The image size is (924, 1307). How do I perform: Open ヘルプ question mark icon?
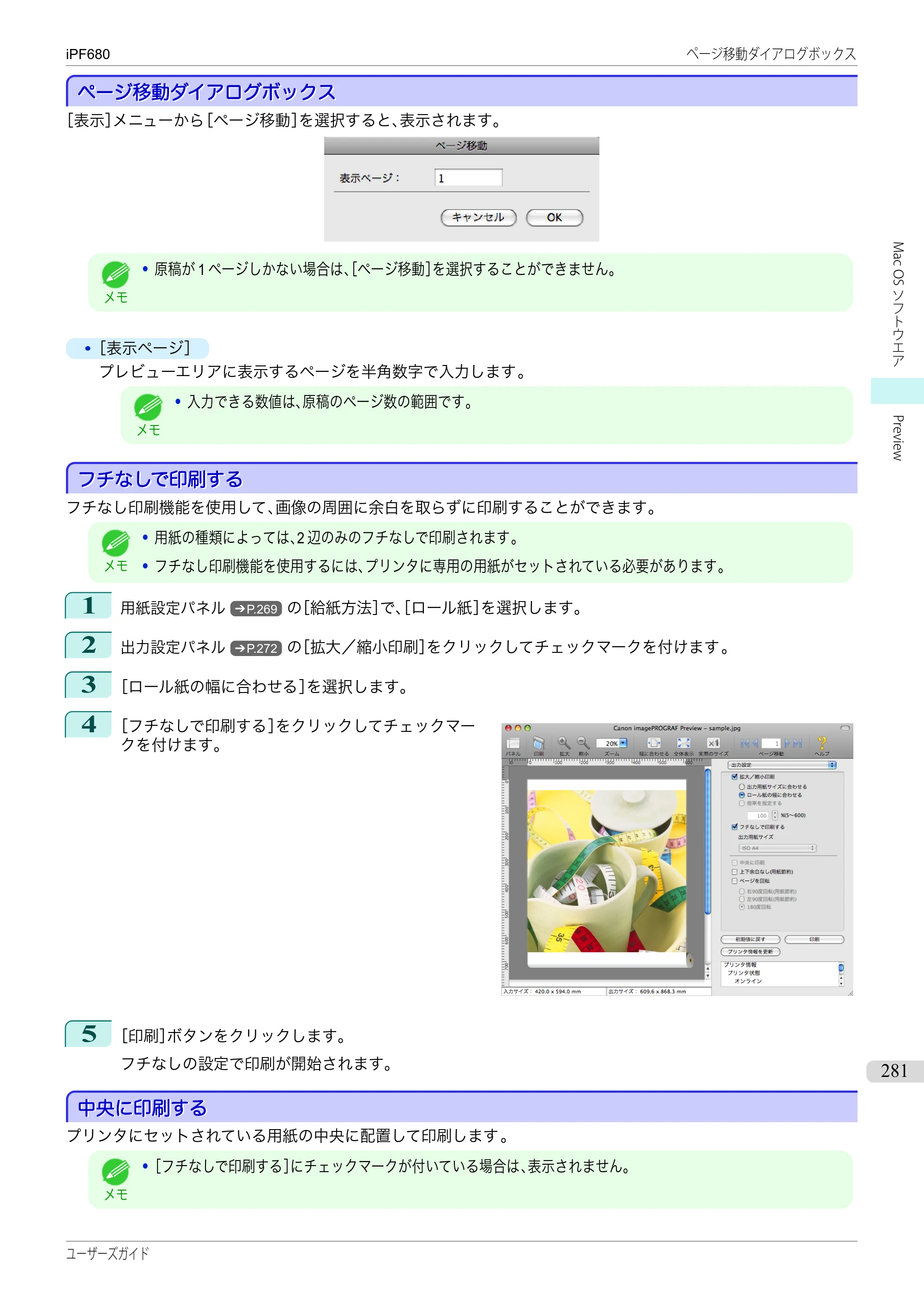click(x=821, y=743)
